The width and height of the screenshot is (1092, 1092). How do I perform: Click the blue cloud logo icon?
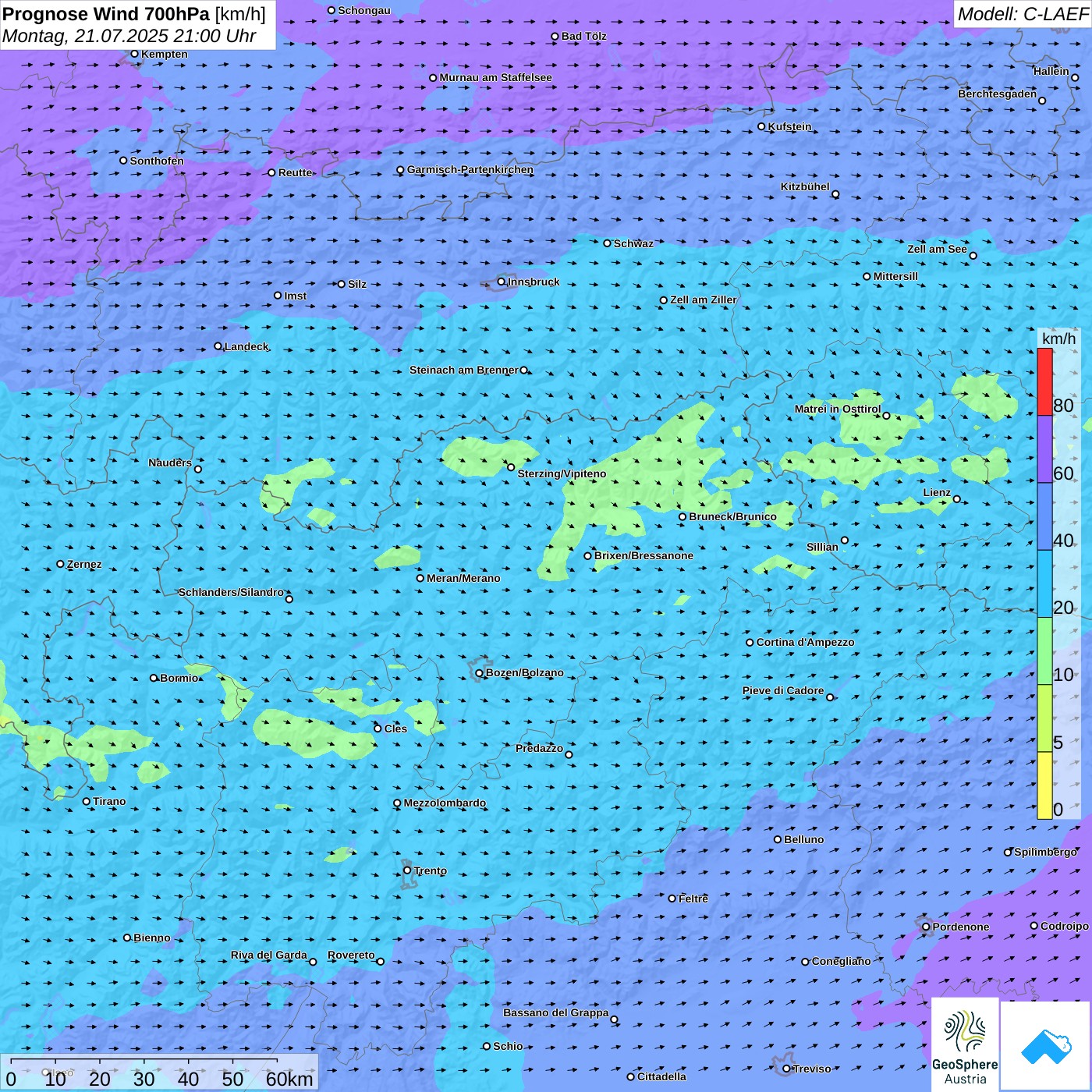click(x=1046, y=1047)
